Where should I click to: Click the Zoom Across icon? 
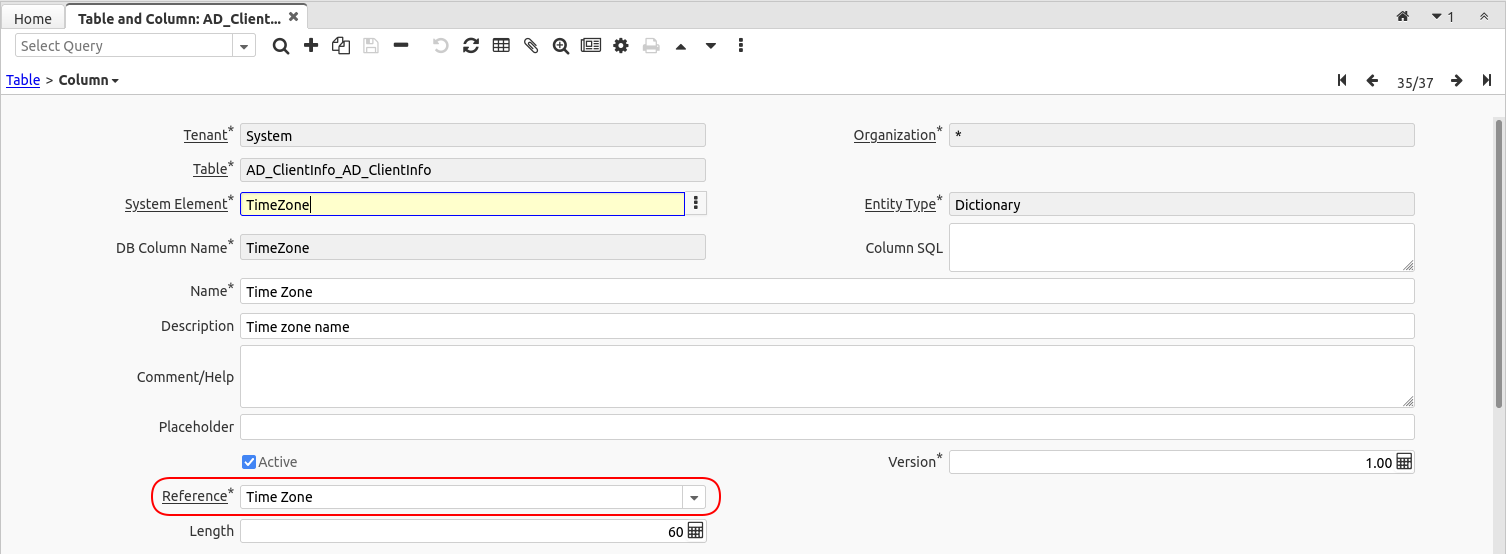(x=561, y=46)
